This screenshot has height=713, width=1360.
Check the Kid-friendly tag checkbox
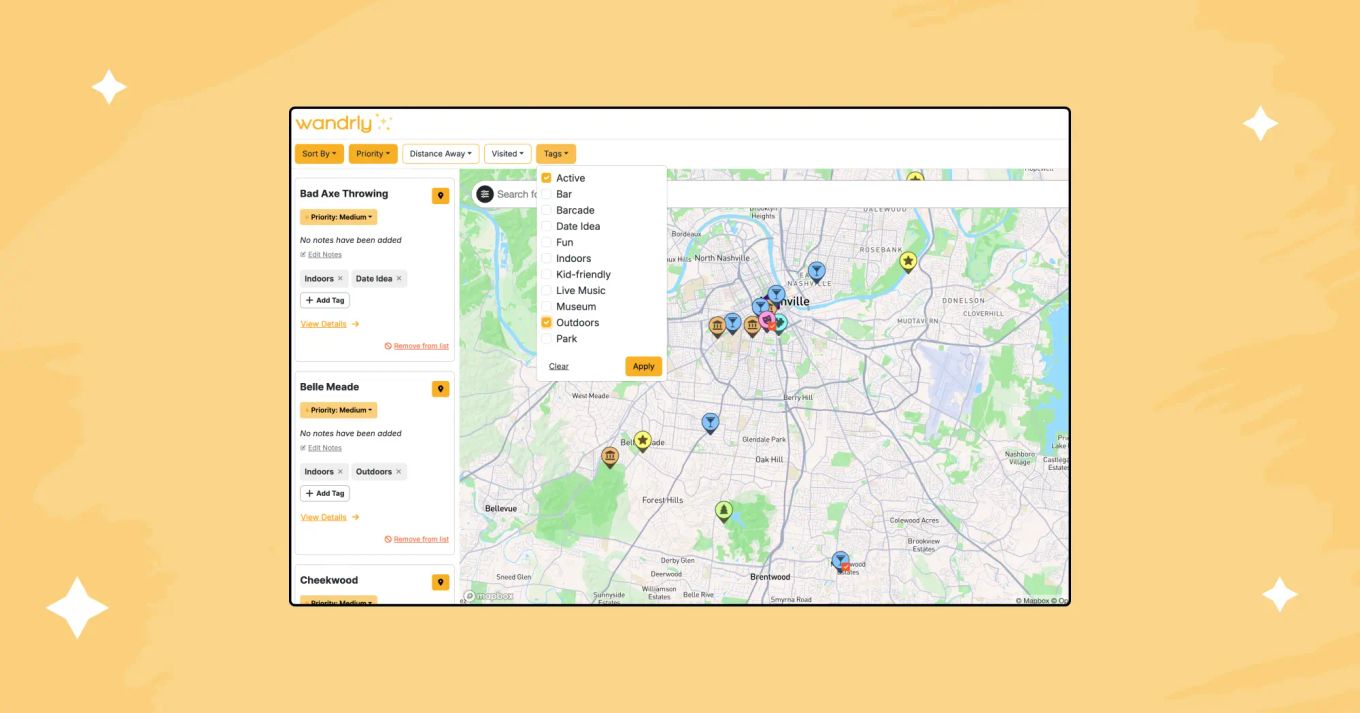547,274
